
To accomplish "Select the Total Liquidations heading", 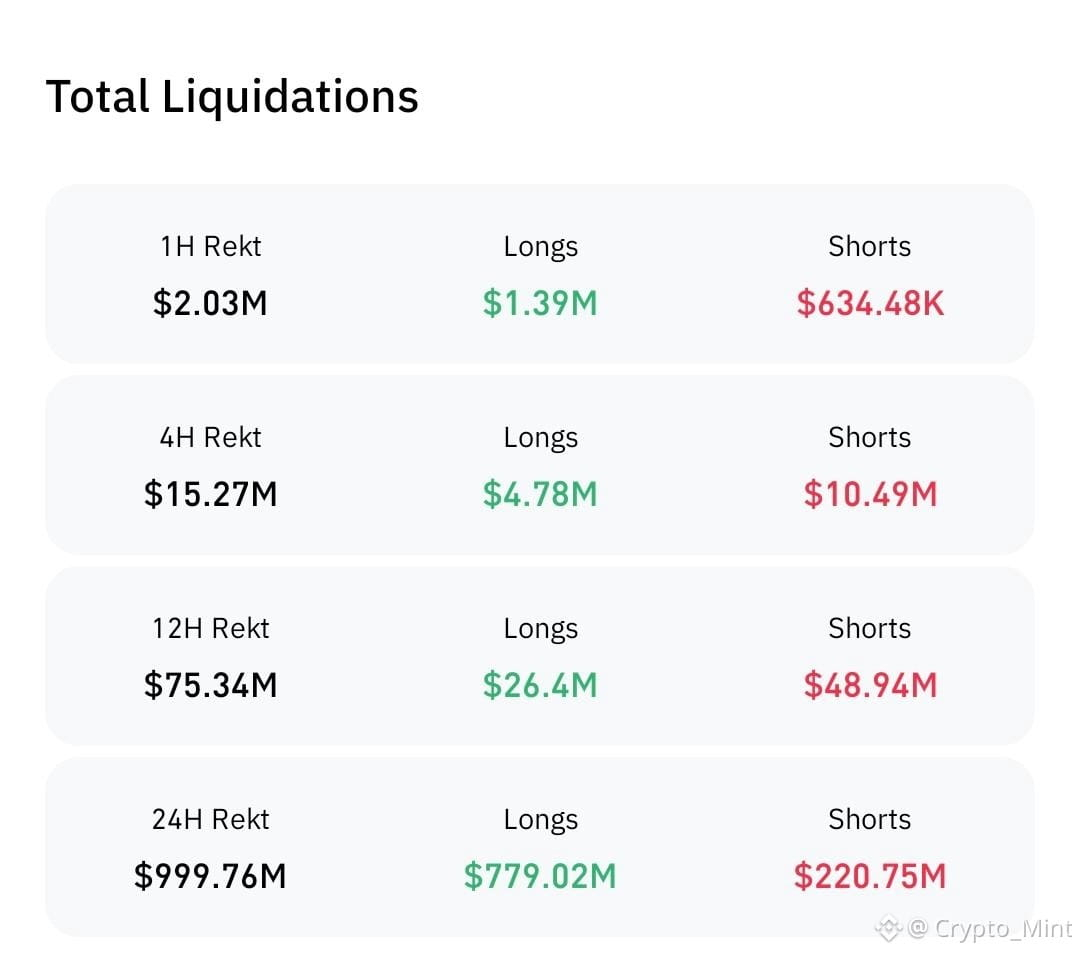I will [x=232, y=96].
